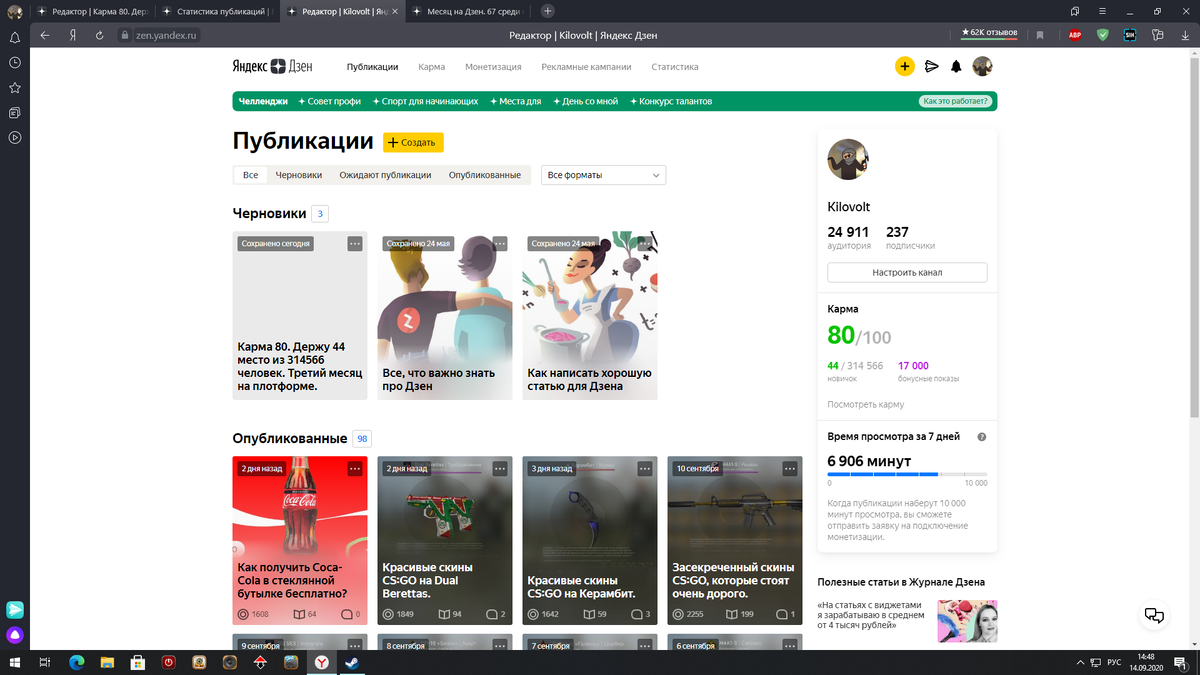1200x675 pixels.
Task: Open the Засекреченный скины CS:GO card
Action: point(735,541)
